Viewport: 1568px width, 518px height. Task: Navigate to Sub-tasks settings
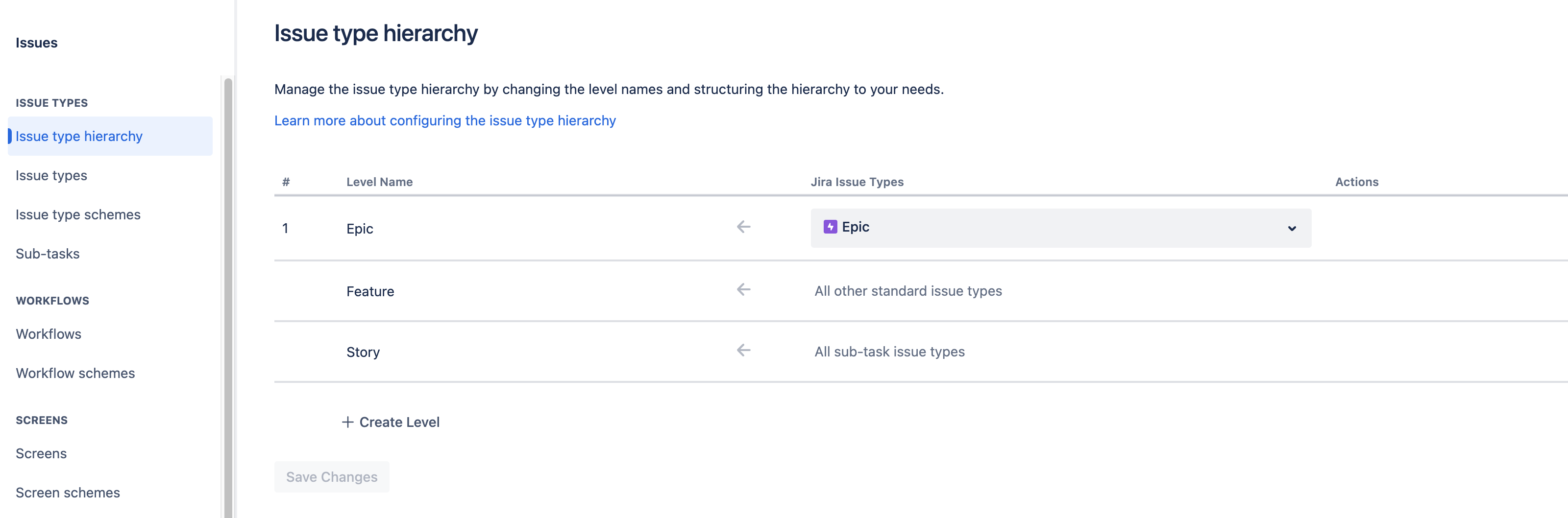click(x=47, y=254)
